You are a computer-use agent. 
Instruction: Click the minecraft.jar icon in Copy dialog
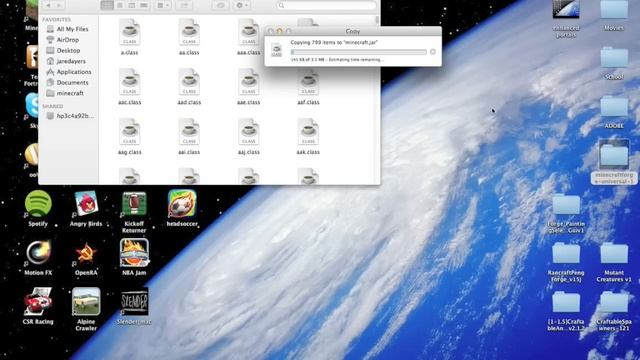tap(277, 50)
